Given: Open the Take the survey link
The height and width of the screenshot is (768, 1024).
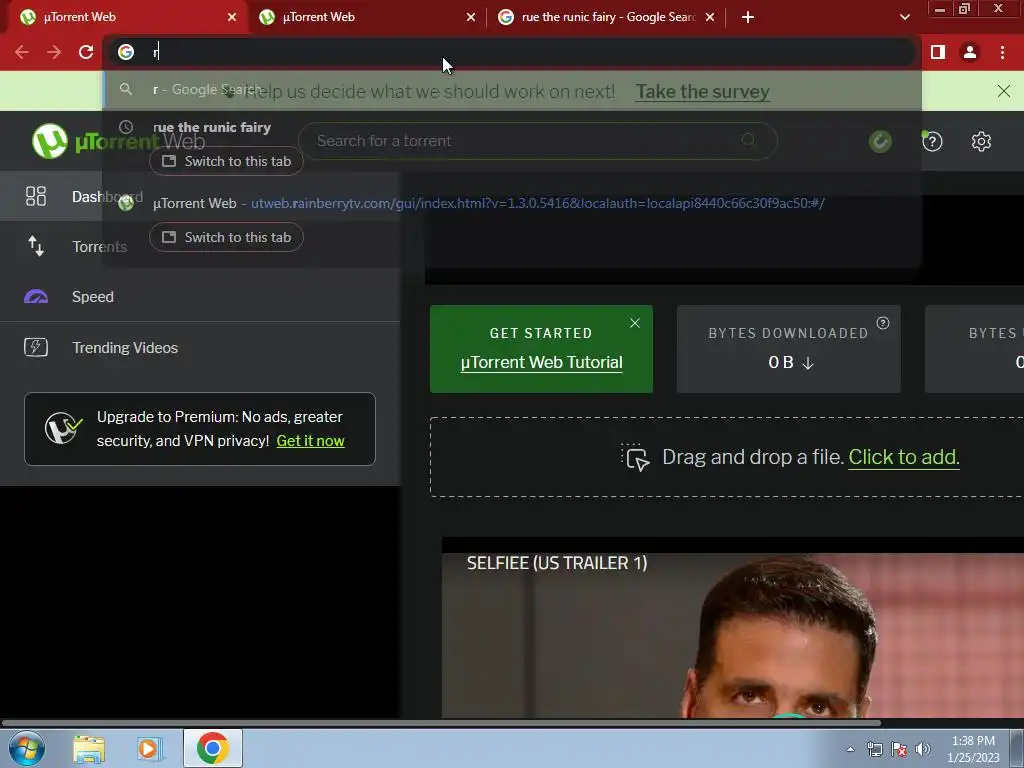Looking at the screenshot, I should coord(703,91).
